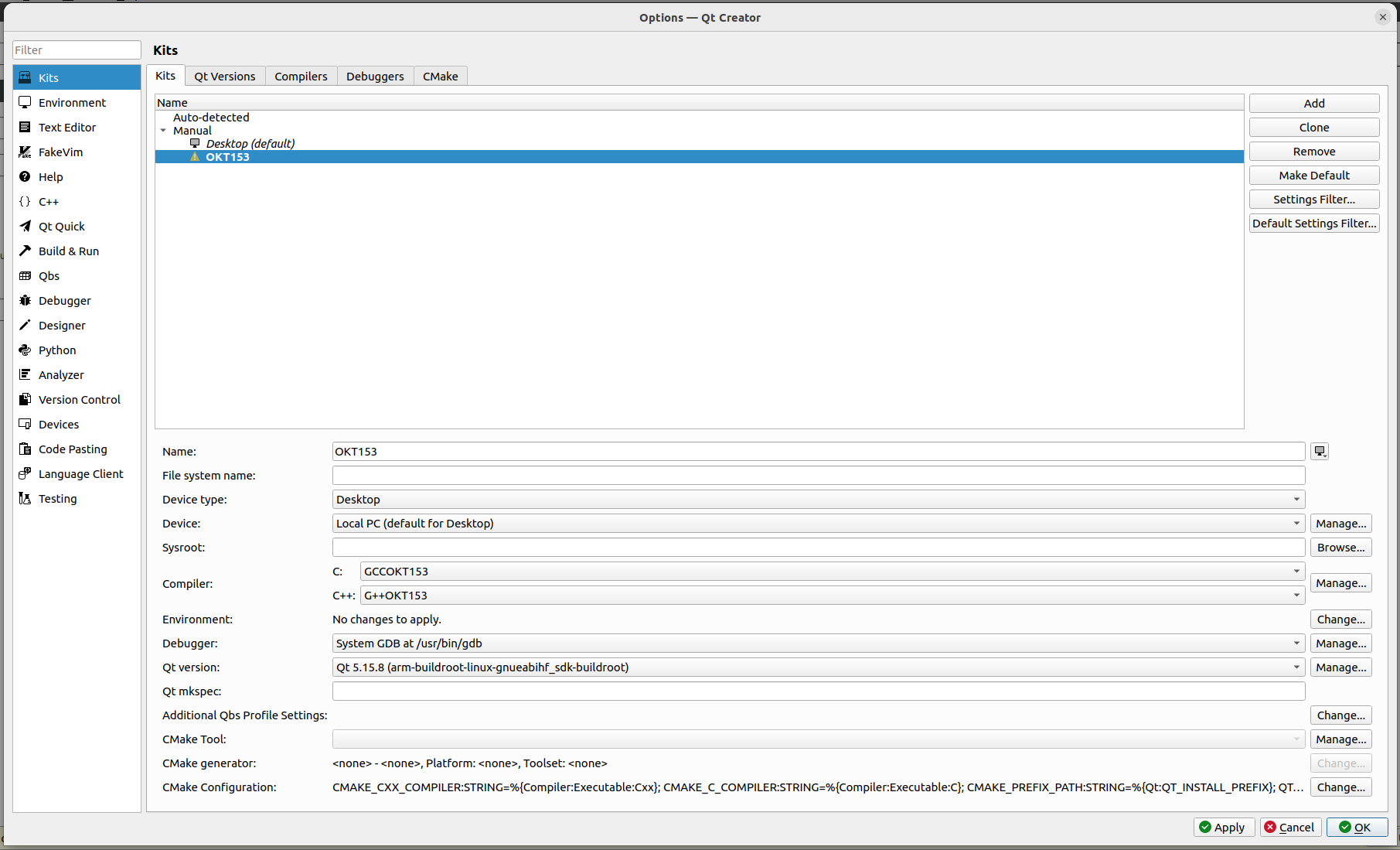Open Environment category icon
The width and height of the screenshot is (1400, 850).
point(25,102)
